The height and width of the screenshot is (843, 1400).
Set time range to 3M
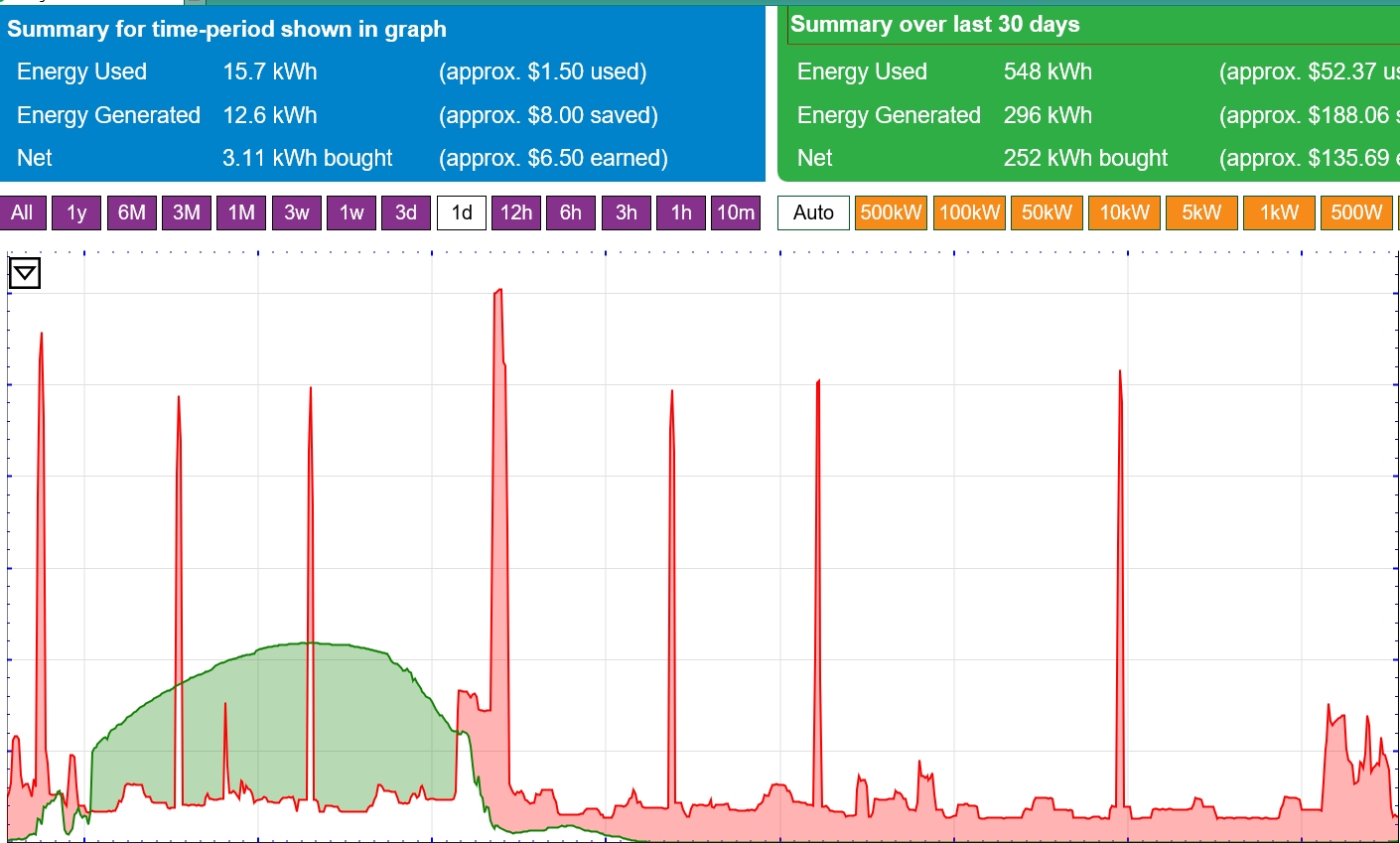(187, 212)
